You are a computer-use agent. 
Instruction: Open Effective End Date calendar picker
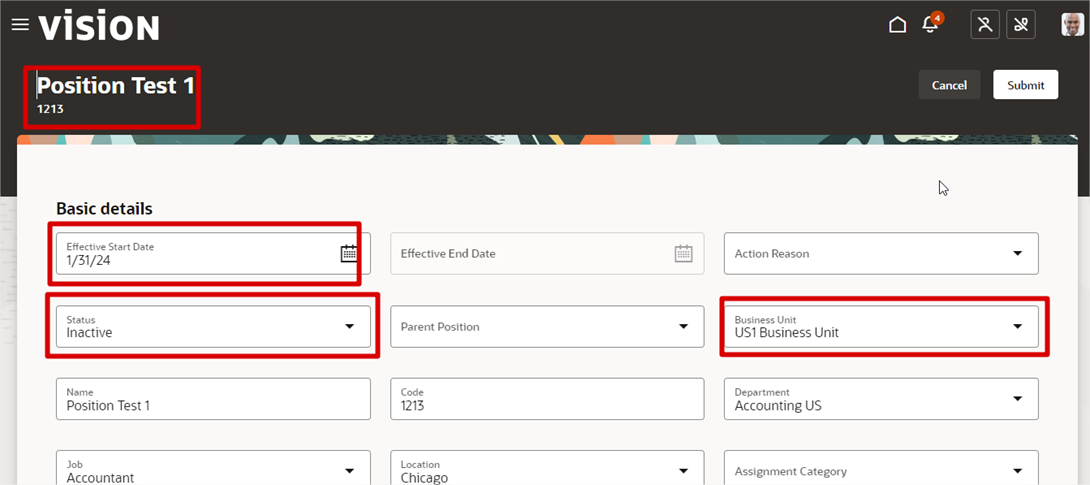(x=683, y=254)
